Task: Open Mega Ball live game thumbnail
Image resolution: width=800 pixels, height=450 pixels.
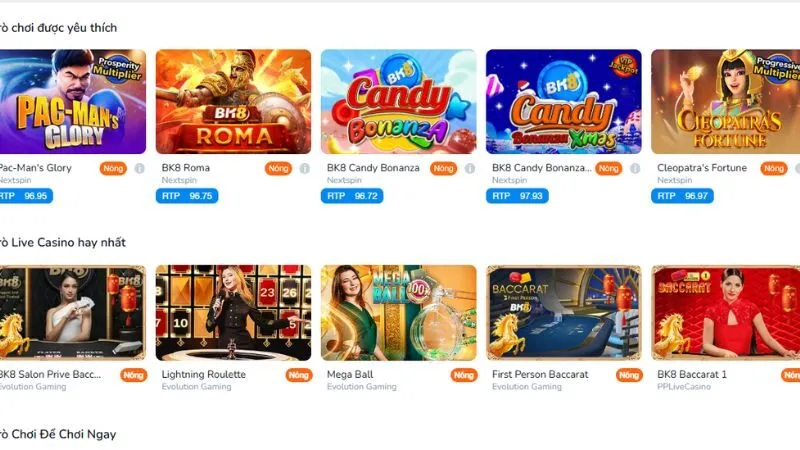Action: [x=398, y=313]
